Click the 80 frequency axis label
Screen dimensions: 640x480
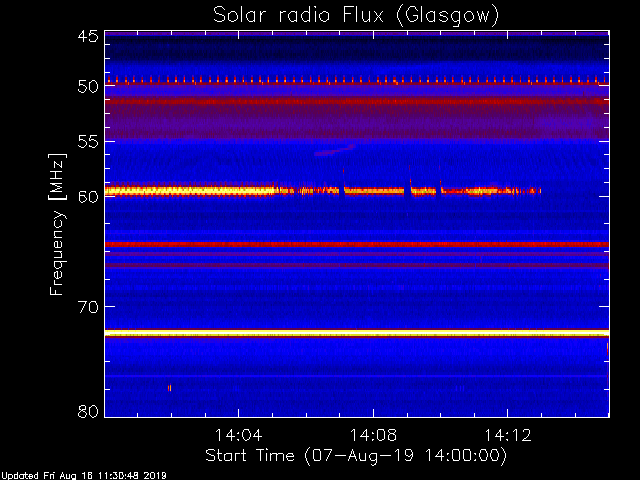click(88, 411)
